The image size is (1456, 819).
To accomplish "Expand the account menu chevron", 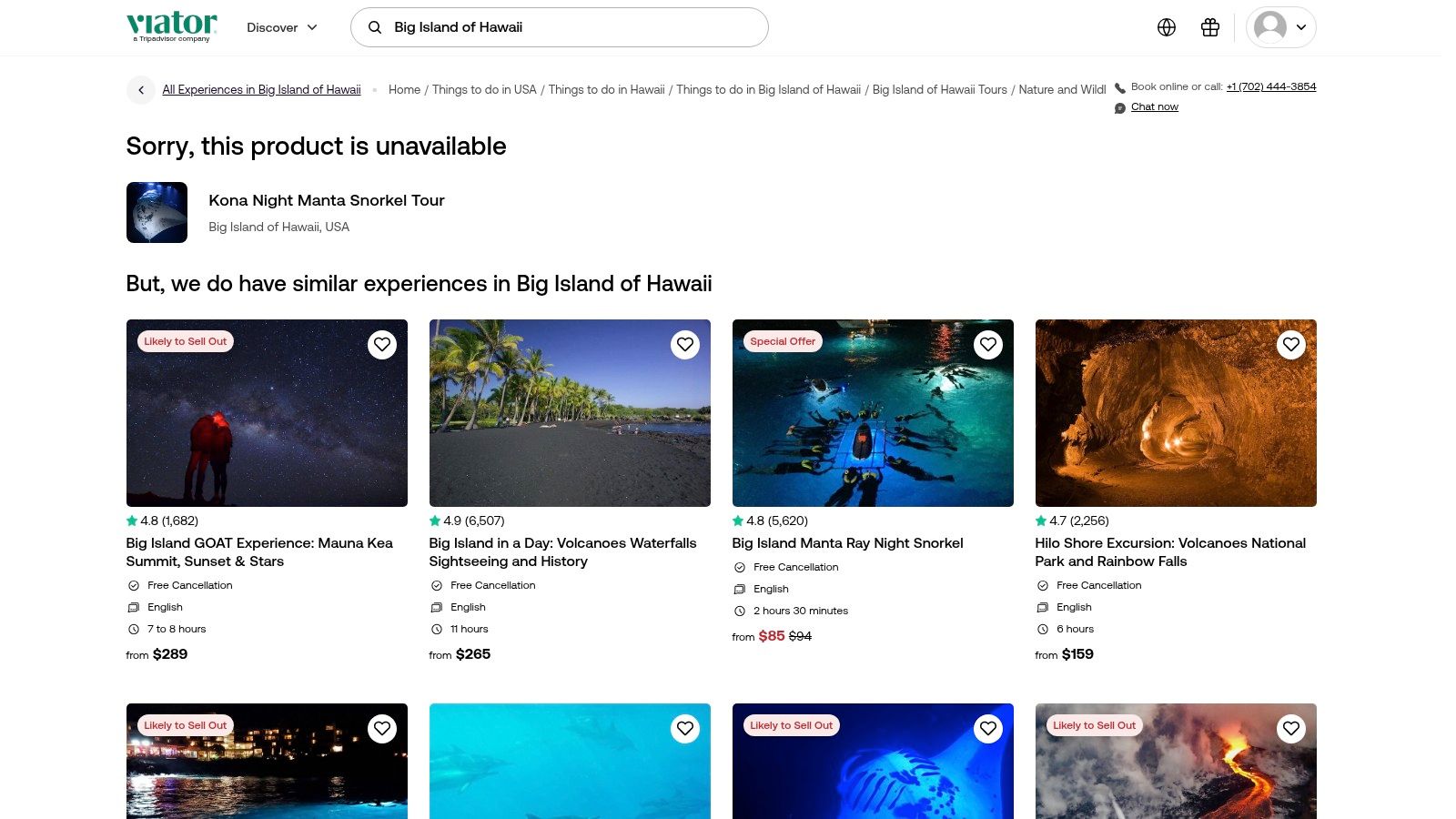I will pos(1301,27).
